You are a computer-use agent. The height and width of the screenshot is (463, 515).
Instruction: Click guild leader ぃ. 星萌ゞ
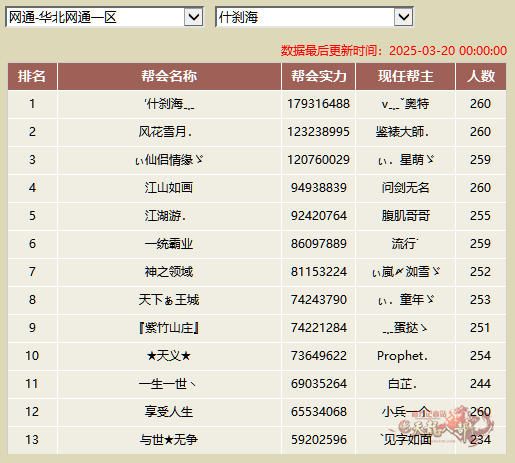[406, 160]
